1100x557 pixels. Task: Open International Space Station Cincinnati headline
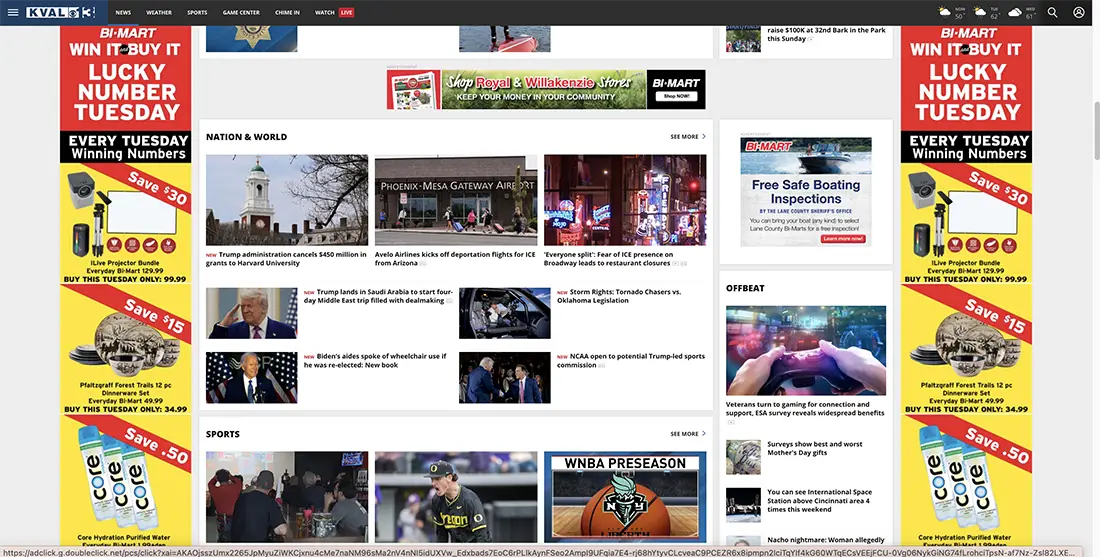(819, 501)
